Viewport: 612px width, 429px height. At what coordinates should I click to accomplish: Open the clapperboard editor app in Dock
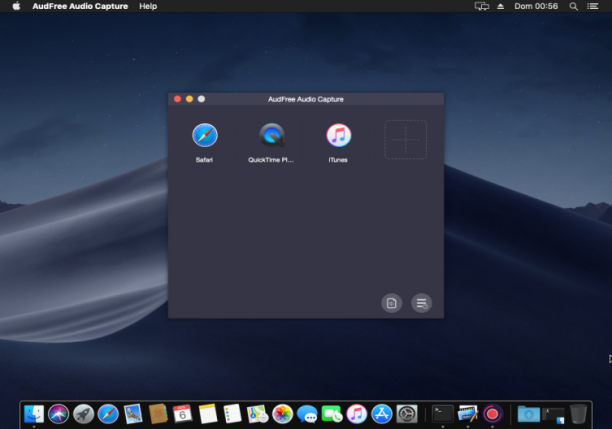point(468,414)
